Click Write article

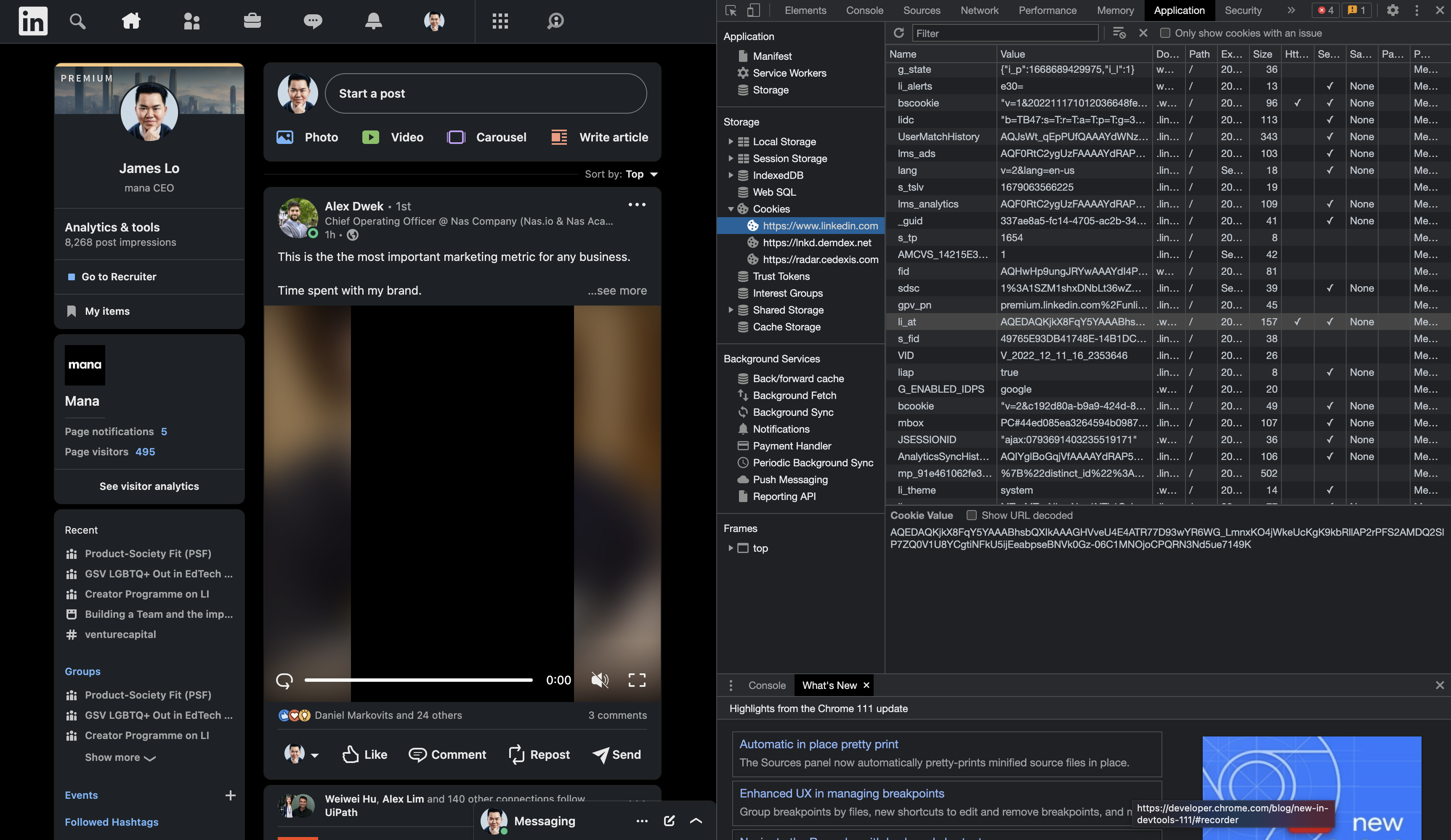pos(599,137)
